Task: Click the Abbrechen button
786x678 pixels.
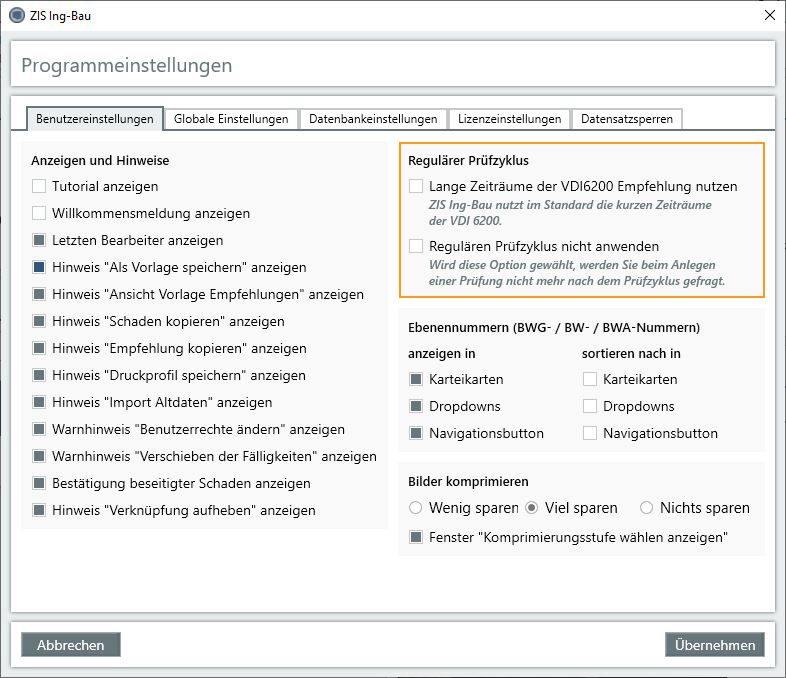Action: point(71,645)
